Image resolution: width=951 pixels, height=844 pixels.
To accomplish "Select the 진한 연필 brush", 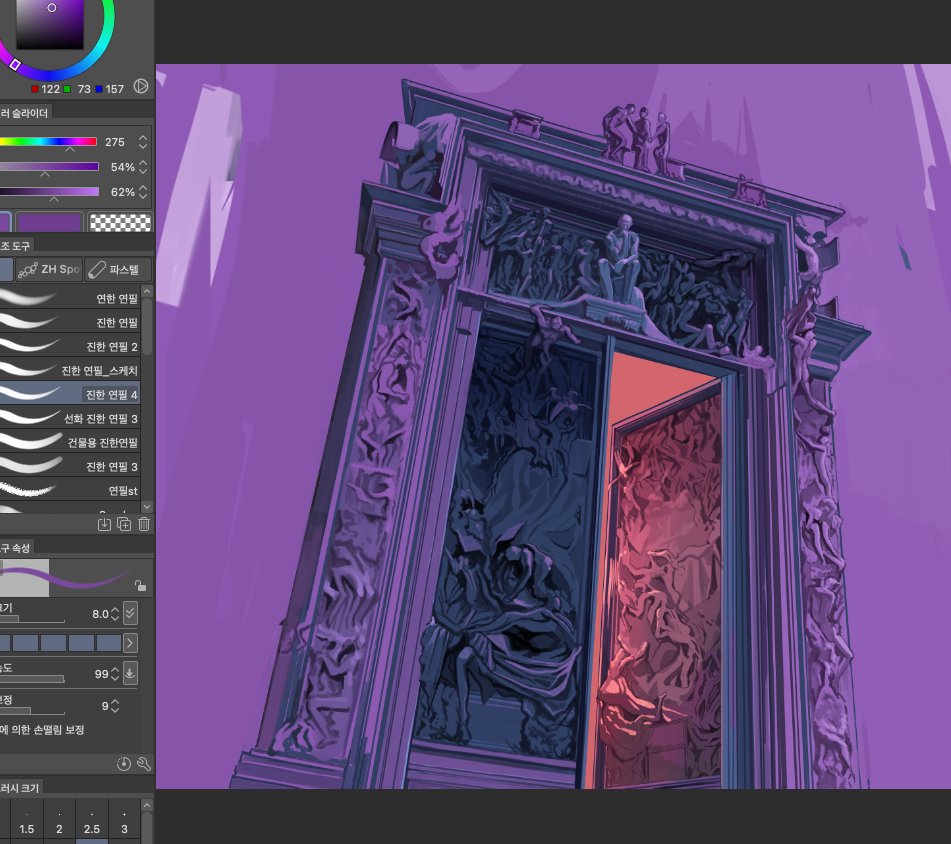I will pyautogui.click(x=70, y=322).
